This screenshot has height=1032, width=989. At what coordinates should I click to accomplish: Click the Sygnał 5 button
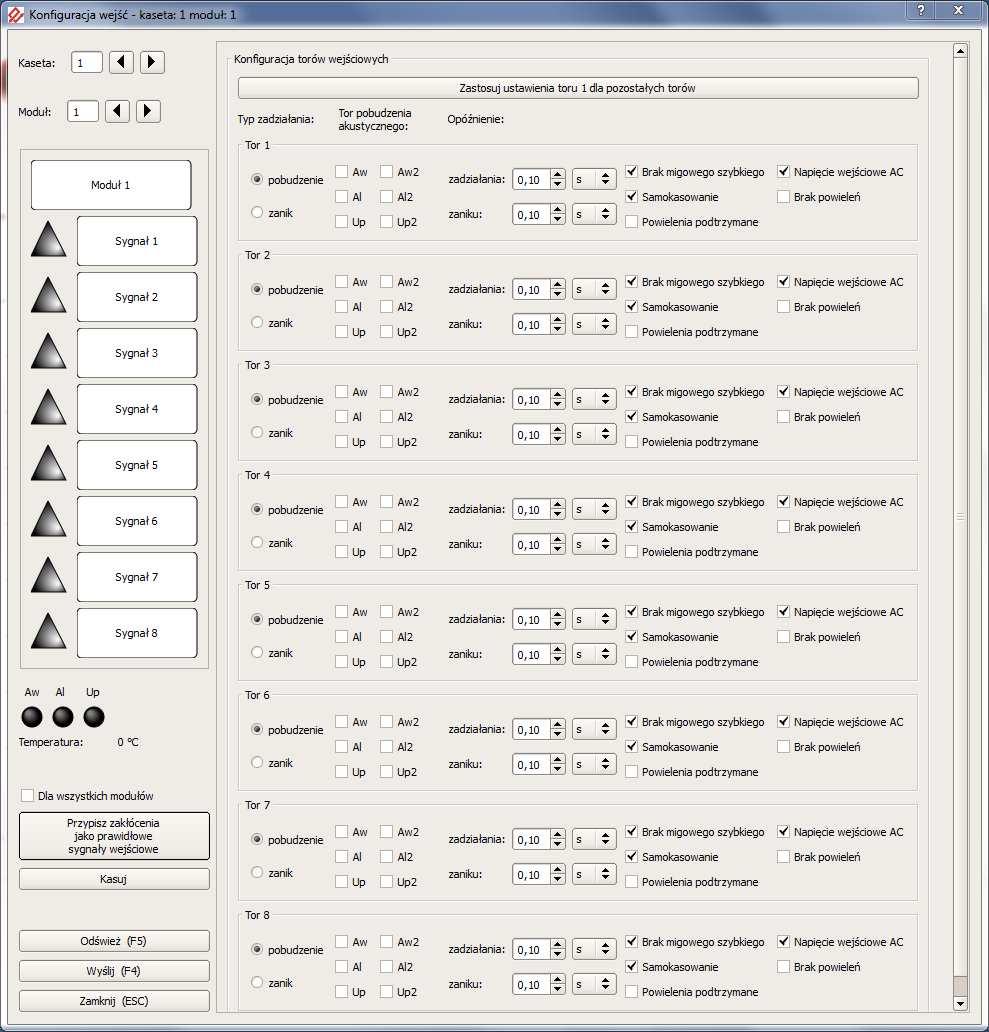(137, 465)
